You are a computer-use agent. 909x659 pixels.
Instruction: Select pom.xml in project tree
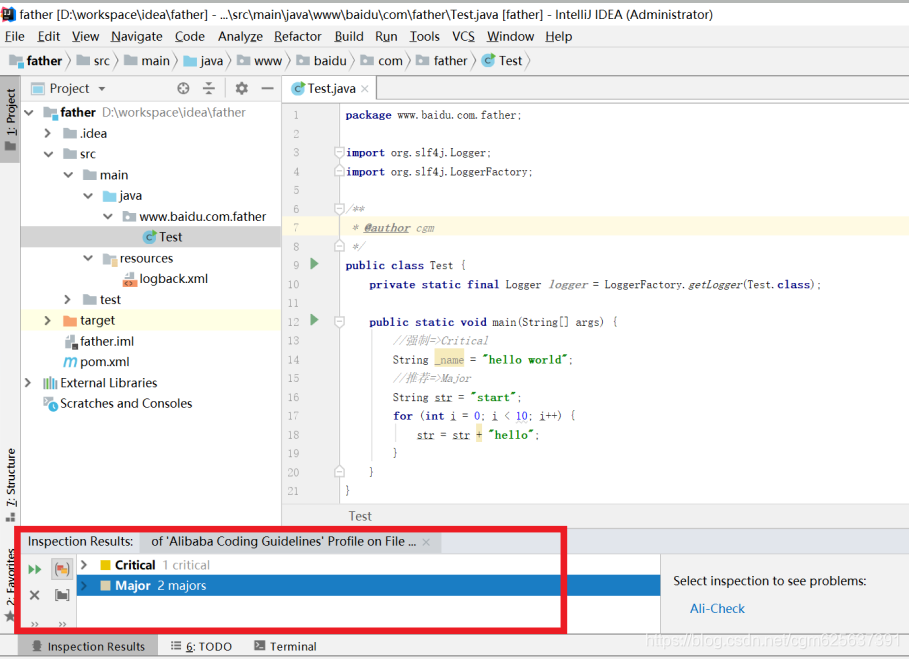[x=96, y=362]
